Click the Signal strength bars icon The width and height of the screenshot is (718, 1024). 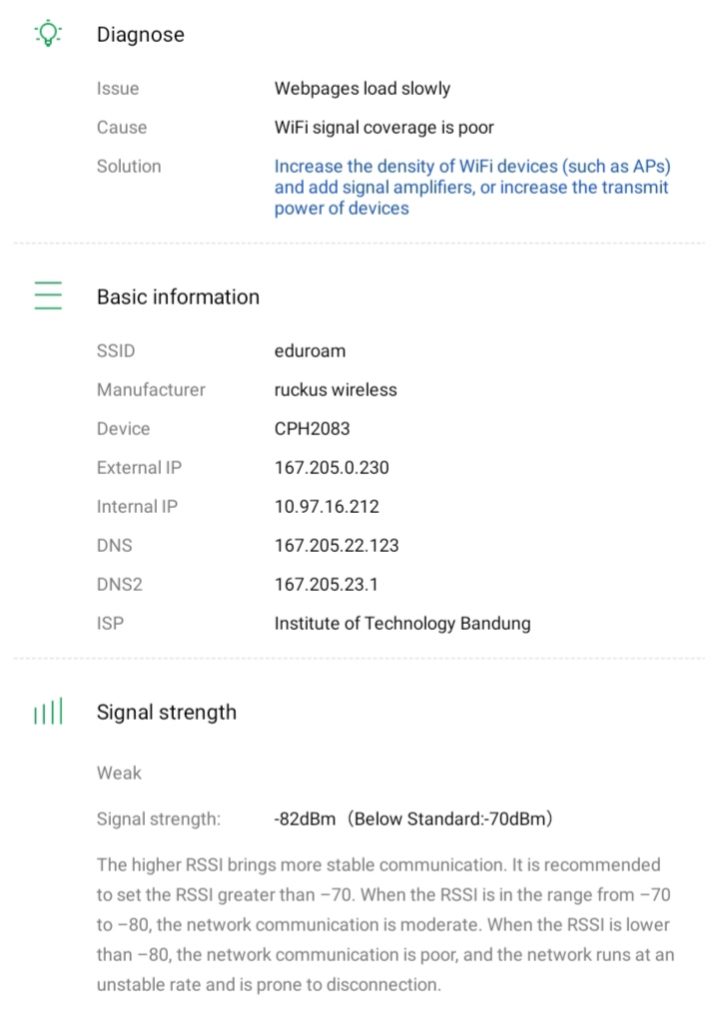(48, 713)
